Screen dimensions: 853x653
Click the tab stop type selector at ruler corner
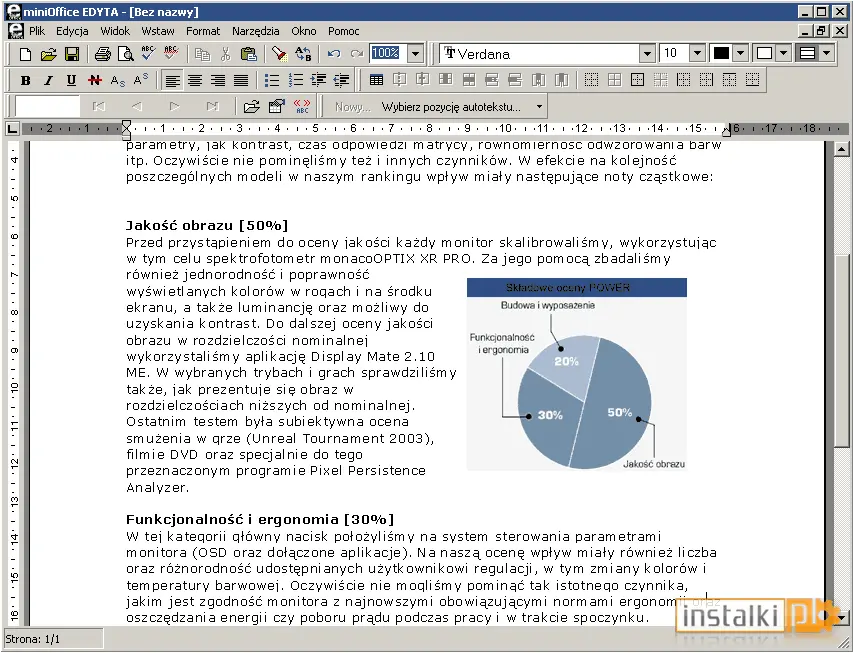point(11,129)
